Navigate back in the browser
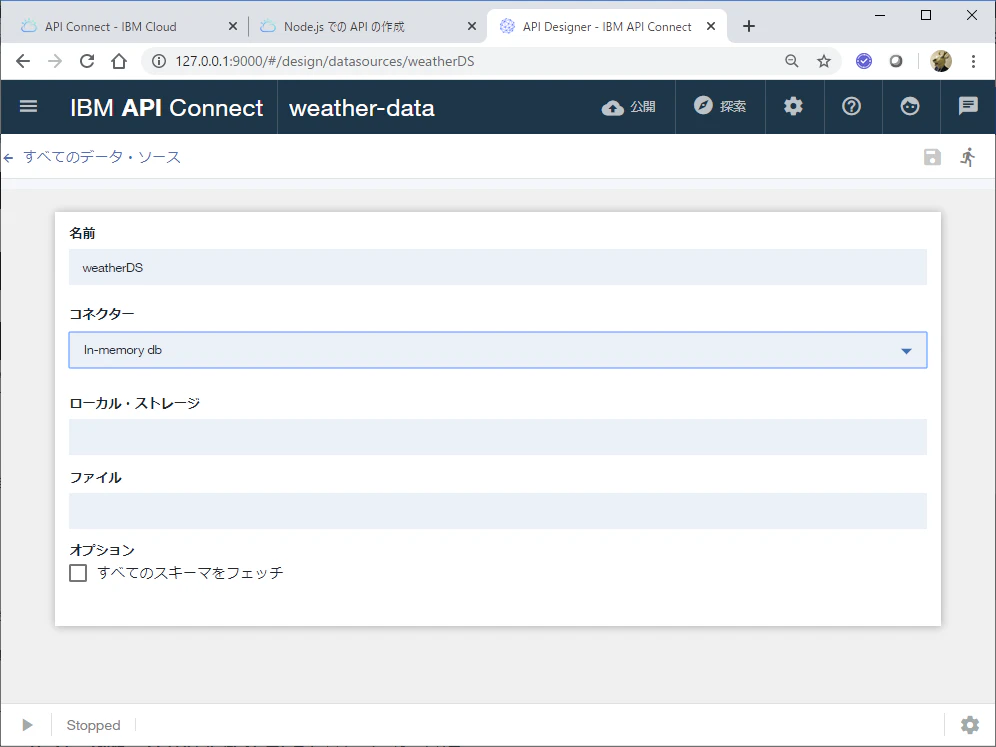Image resolution: width=996 pixels, height=747 pixels. click(x=23, y=61)
